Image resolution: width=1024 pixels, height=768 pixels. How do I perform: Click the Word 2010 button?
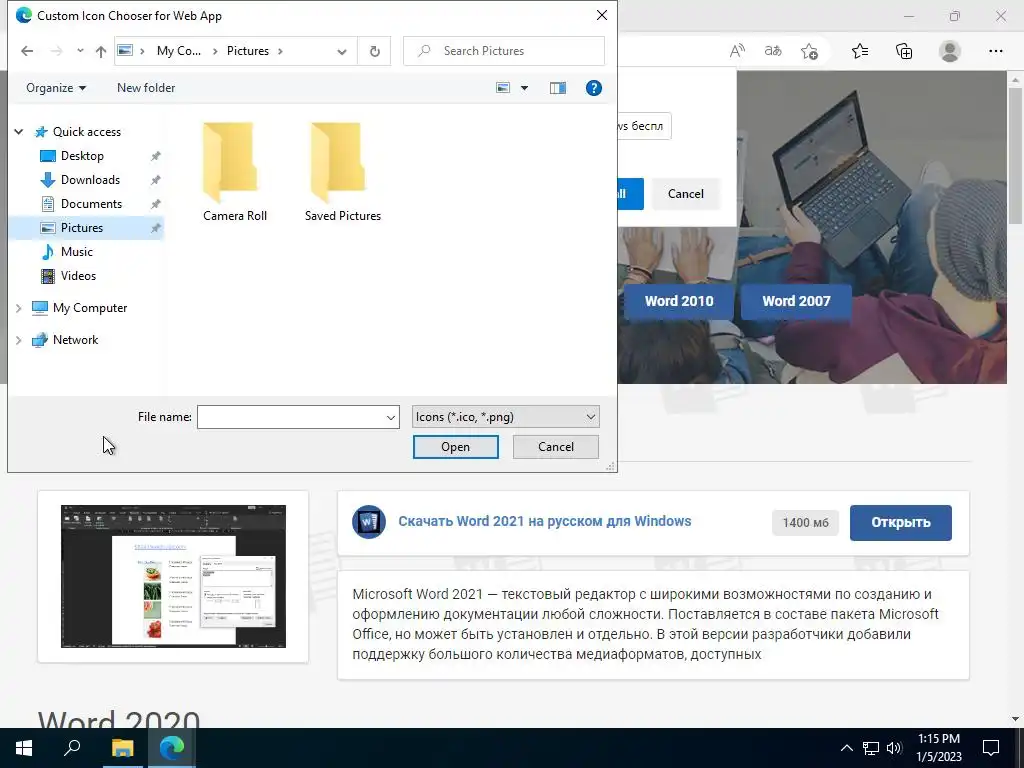point(679,301)
